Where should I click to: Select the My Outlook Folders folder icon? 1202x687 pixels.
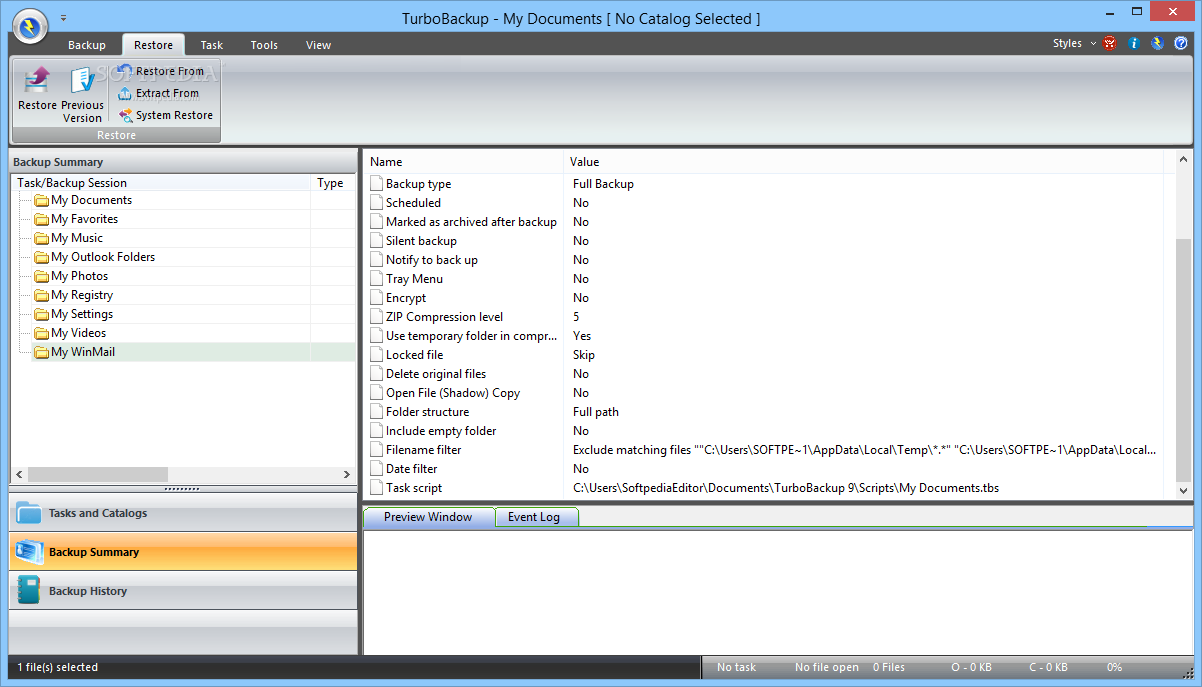click(x=42, y=257)
